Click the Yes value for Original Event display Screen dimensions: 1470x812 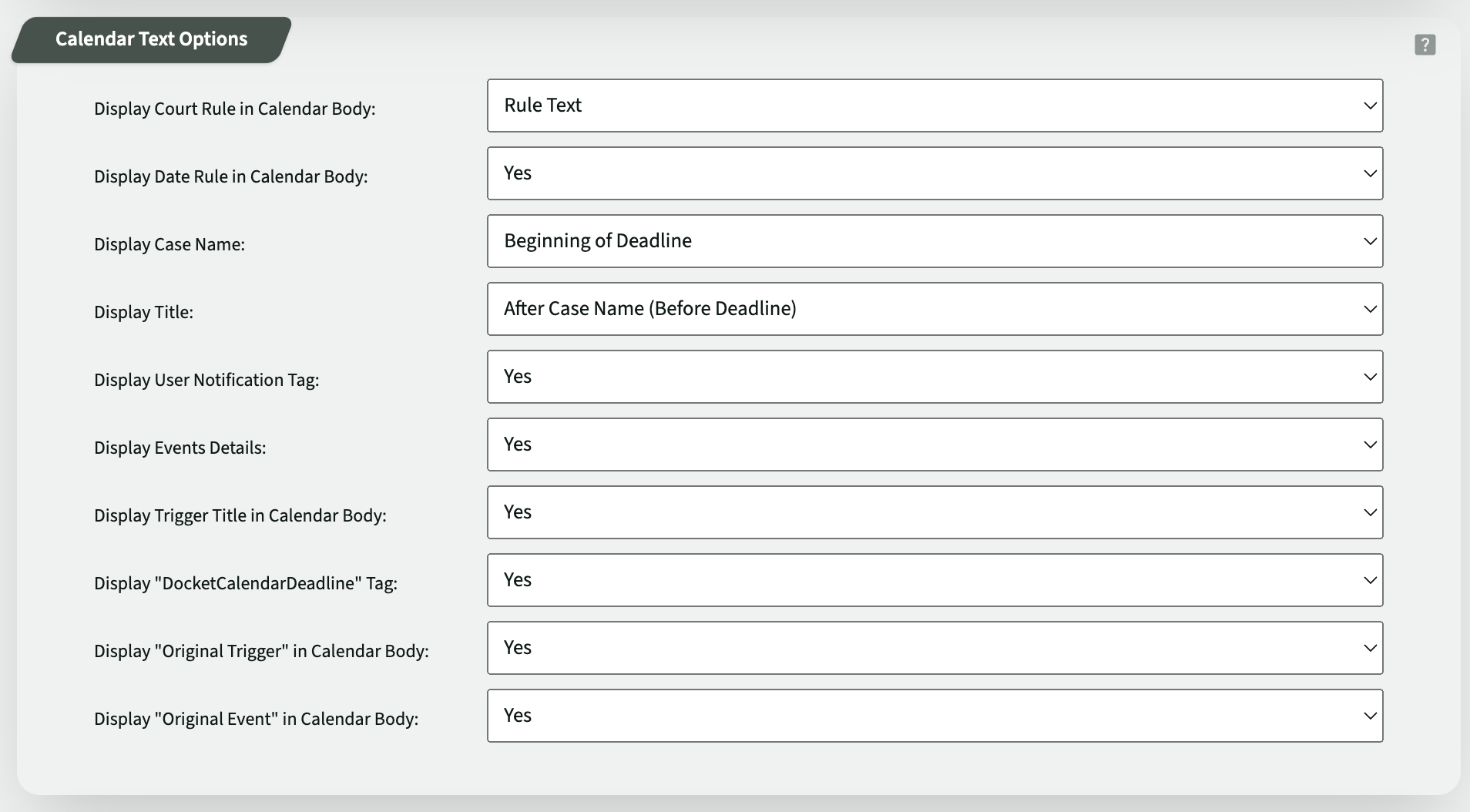click(517, 715)
